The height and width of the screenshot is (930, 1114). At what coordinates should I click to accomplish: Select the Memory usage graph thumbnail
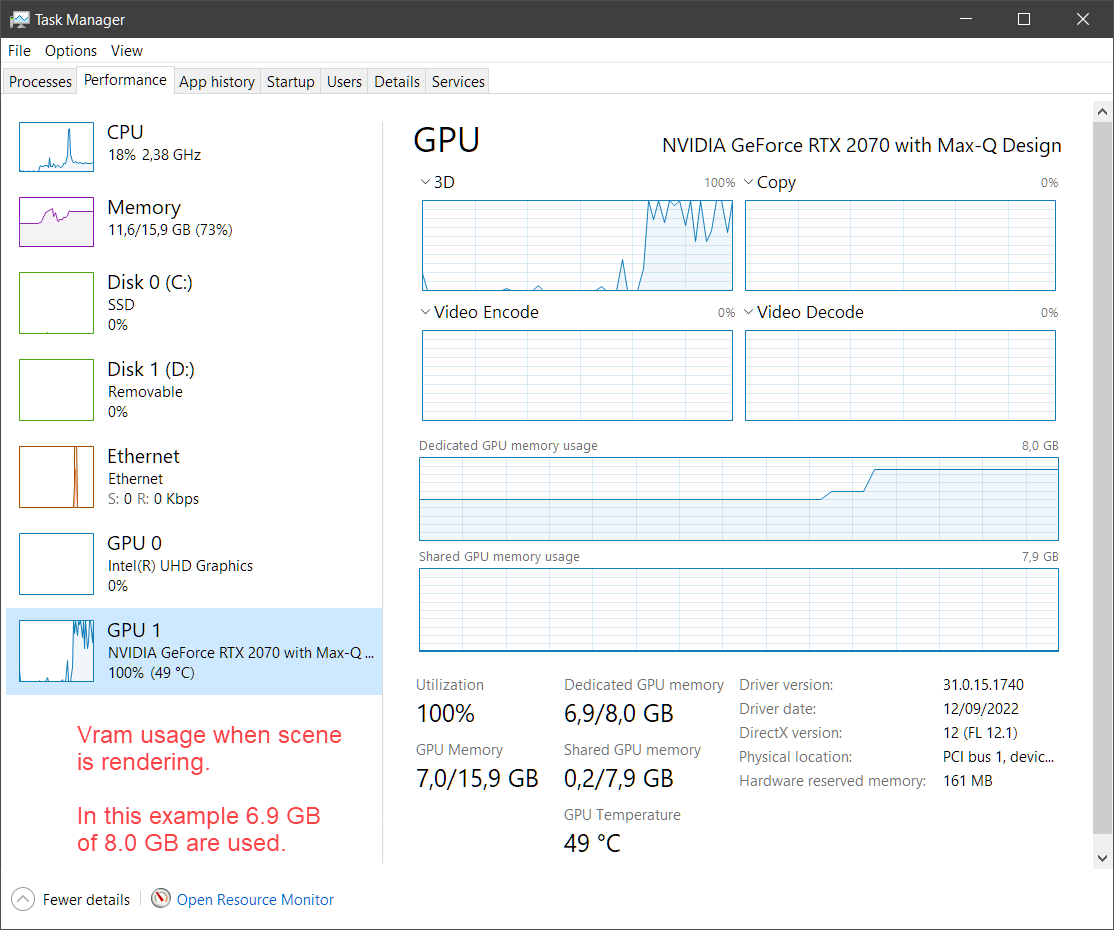tap(56, 221)
